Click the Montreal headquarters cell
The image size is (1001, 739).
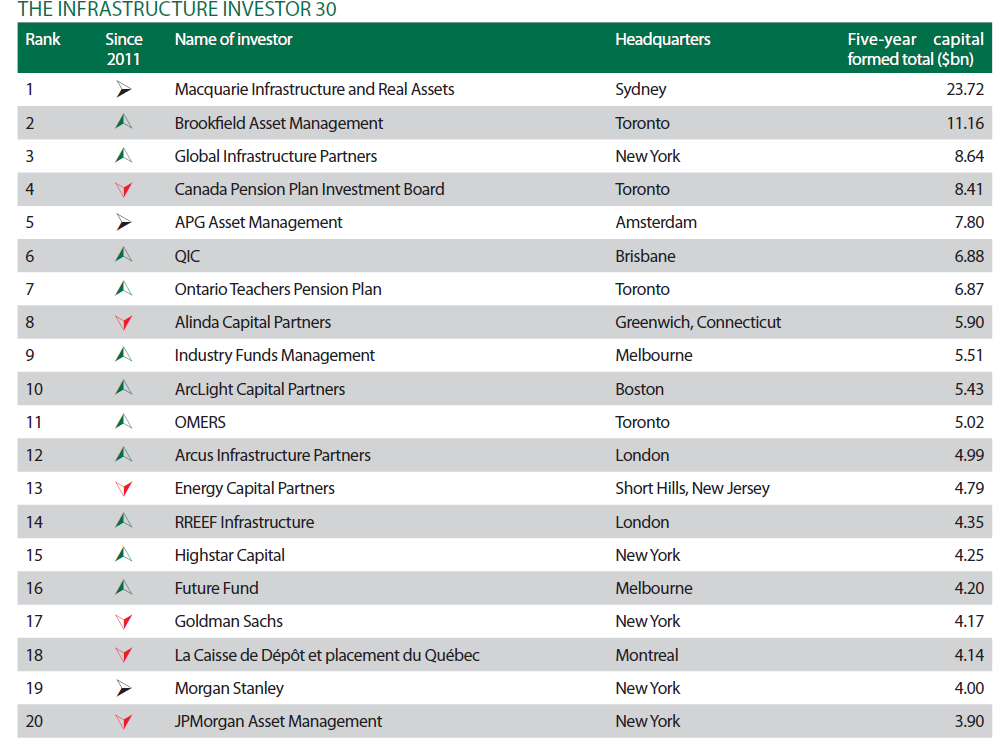coord(647,655)
